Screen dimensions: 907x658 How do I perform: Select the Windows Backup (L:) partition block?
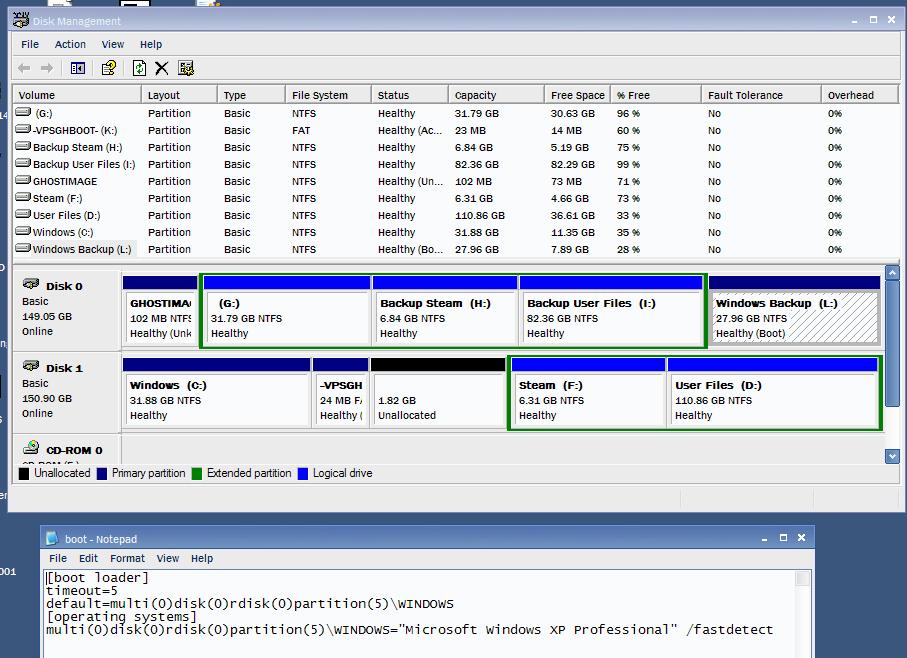(x=793, y=312)
